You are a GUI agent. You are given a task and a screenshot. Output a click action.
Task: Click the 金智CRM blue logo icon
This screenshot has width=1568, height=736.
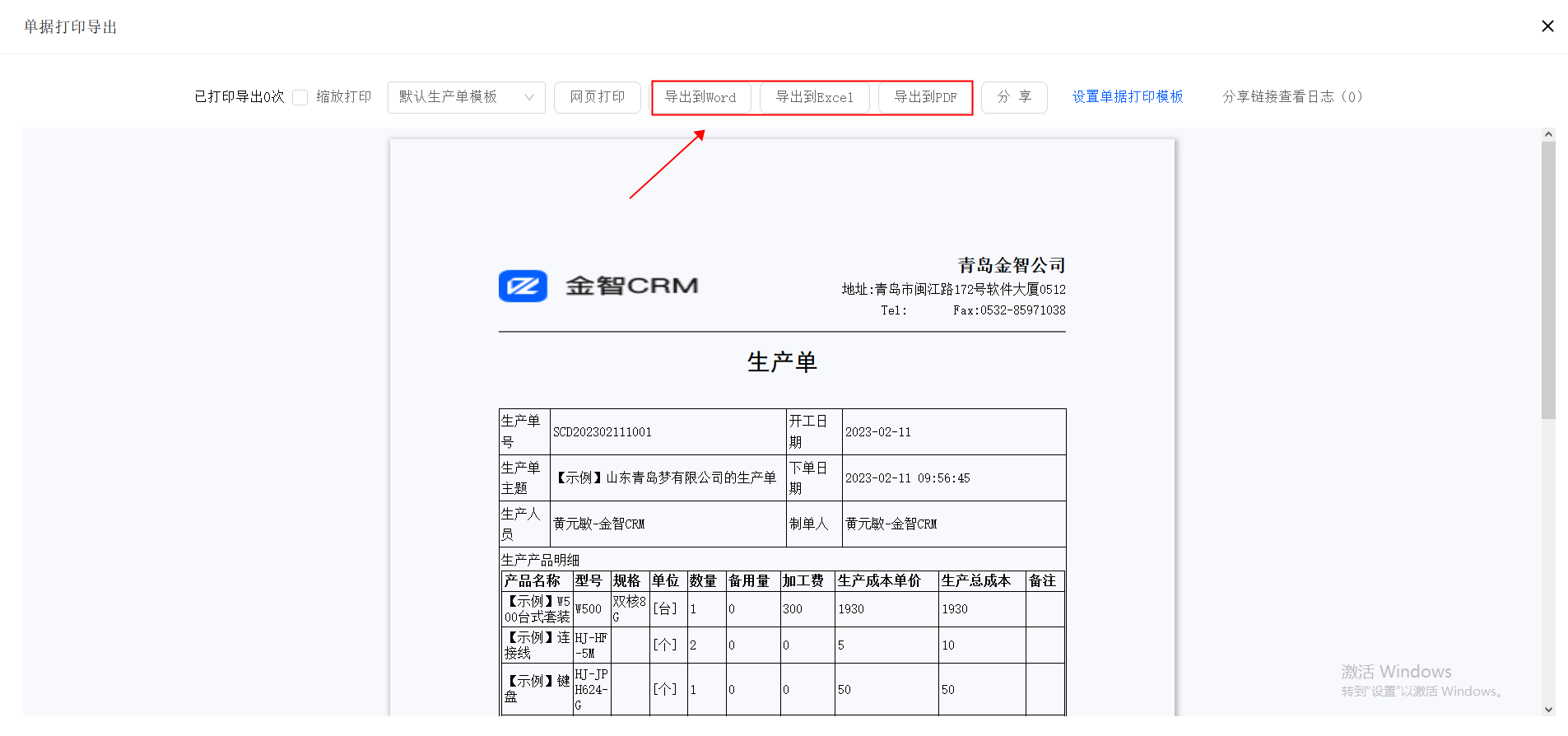click(x=523, y=286)
